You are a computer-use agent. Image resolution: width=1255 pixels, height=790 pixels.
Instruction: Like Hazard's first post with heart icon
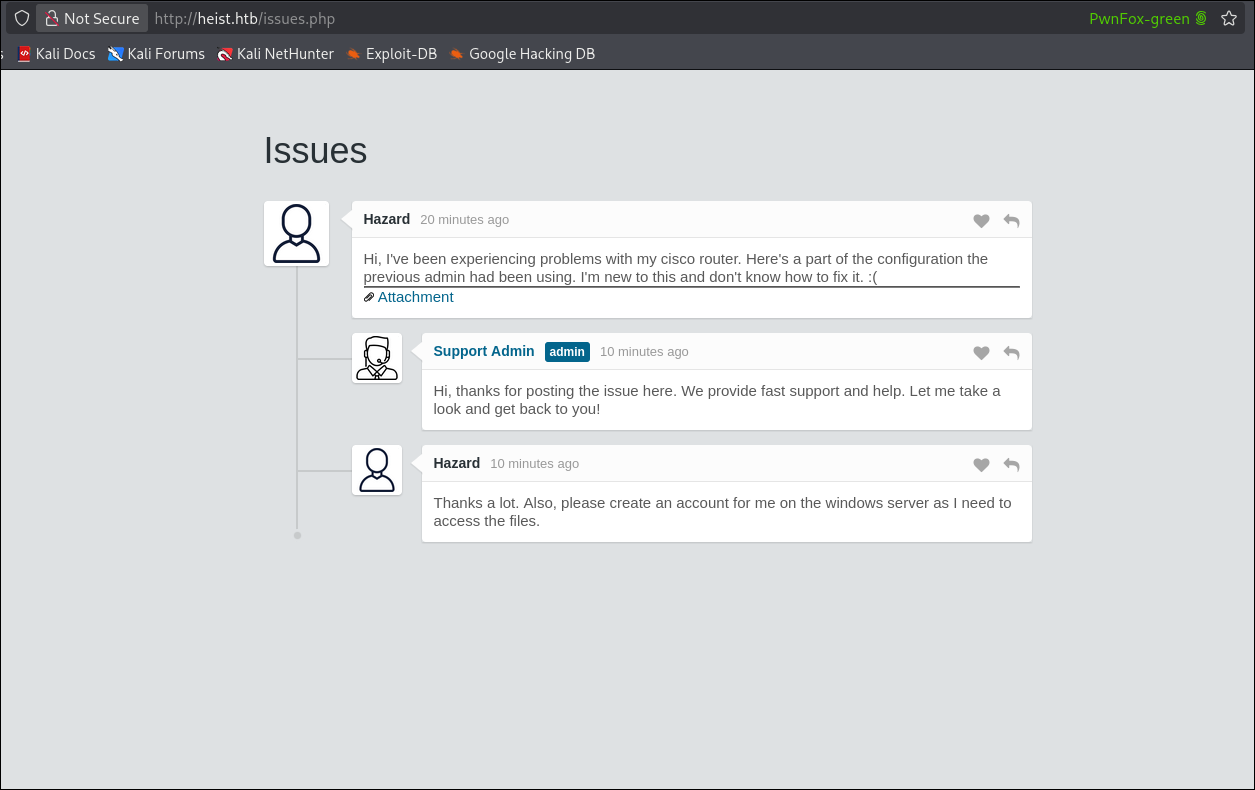981,221
